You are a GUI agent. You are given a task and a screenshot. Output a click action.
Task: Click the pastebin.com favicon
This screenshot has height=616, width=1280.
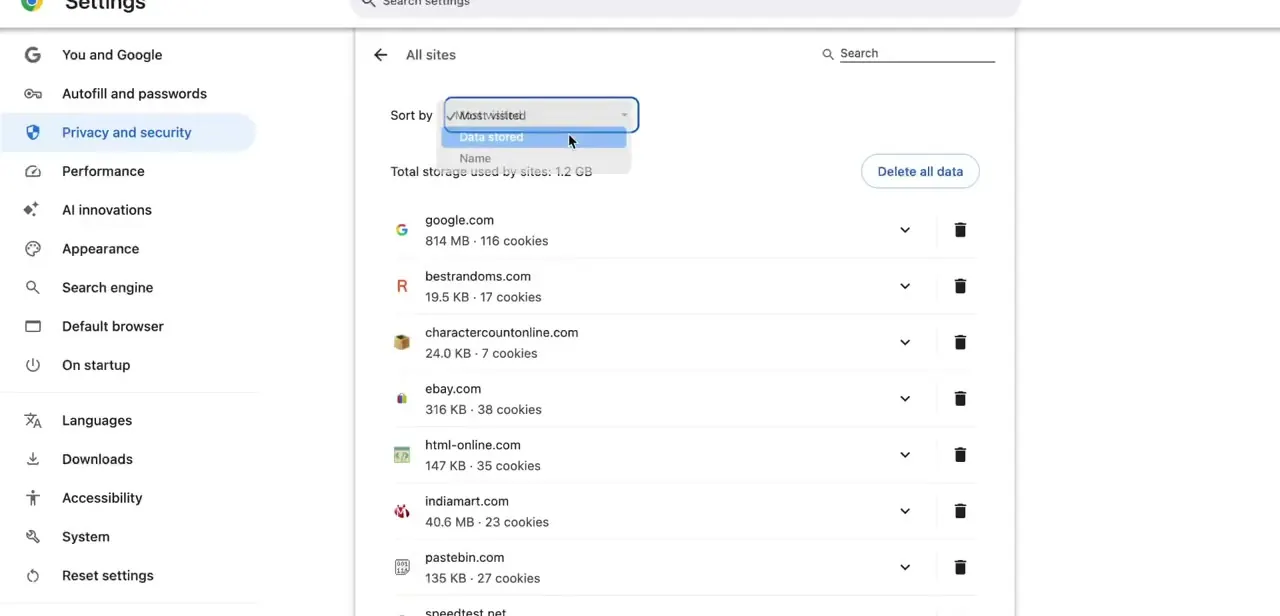pos(402,567)
